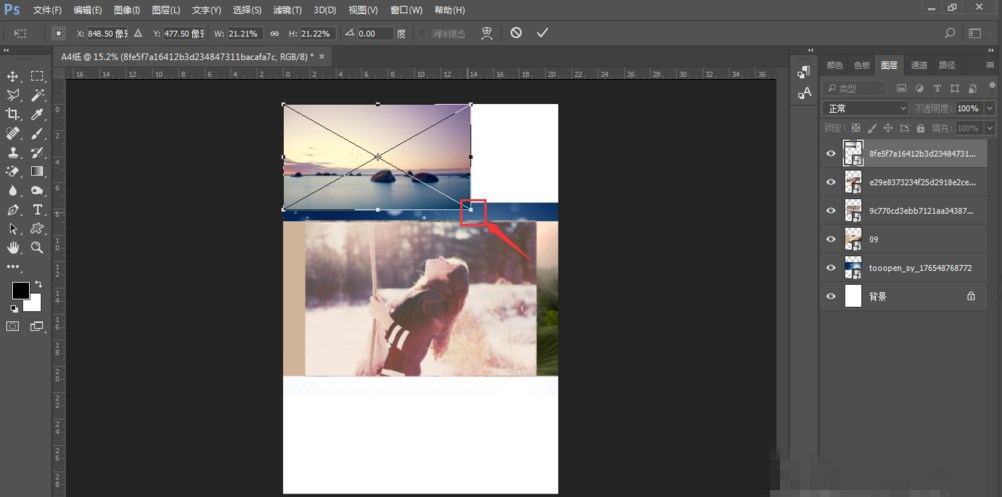Pick the Hand tool
The image size is (1002, 497).
(x=14, y=247)
